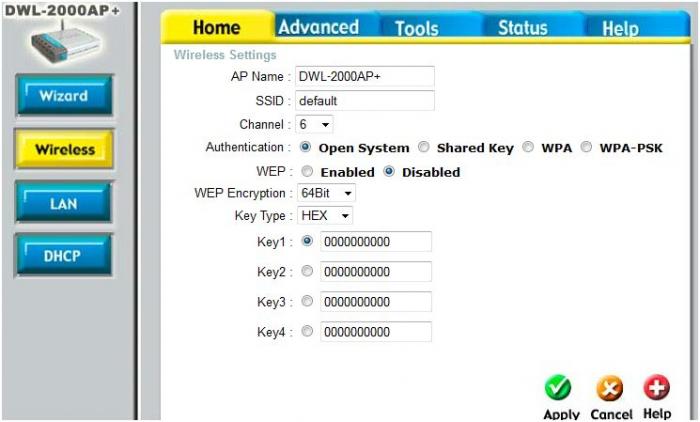This screenshot has width=700, height=422.
Task: Select the Key2 radio button
Action: tap(307, 271)
